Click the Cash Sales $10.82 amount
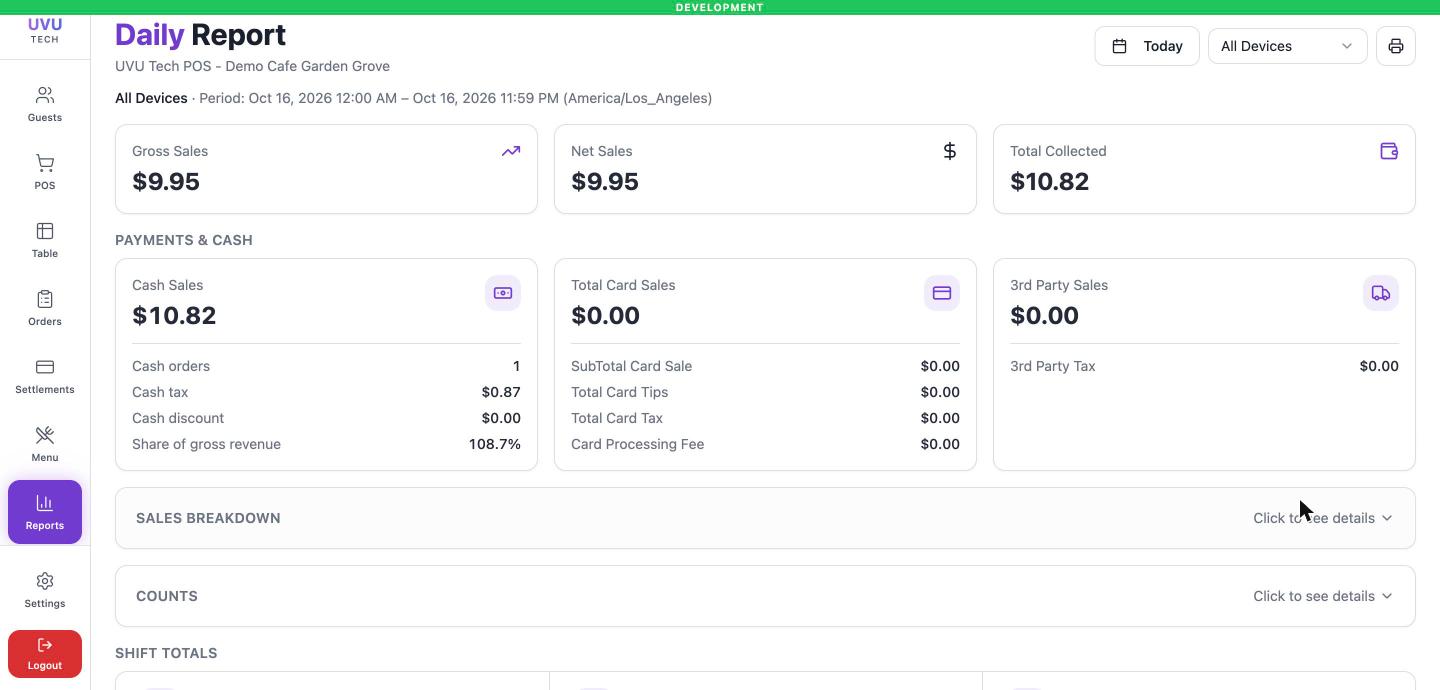1440x690 pixels. tap(174, 316)
